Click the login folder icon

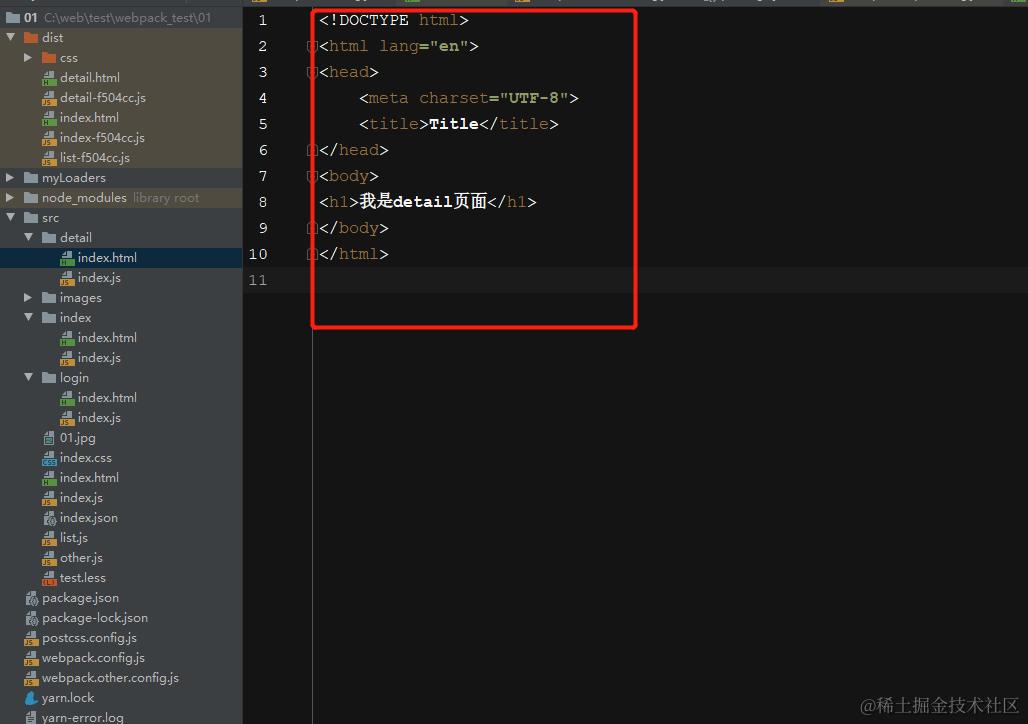coord(49,377)
